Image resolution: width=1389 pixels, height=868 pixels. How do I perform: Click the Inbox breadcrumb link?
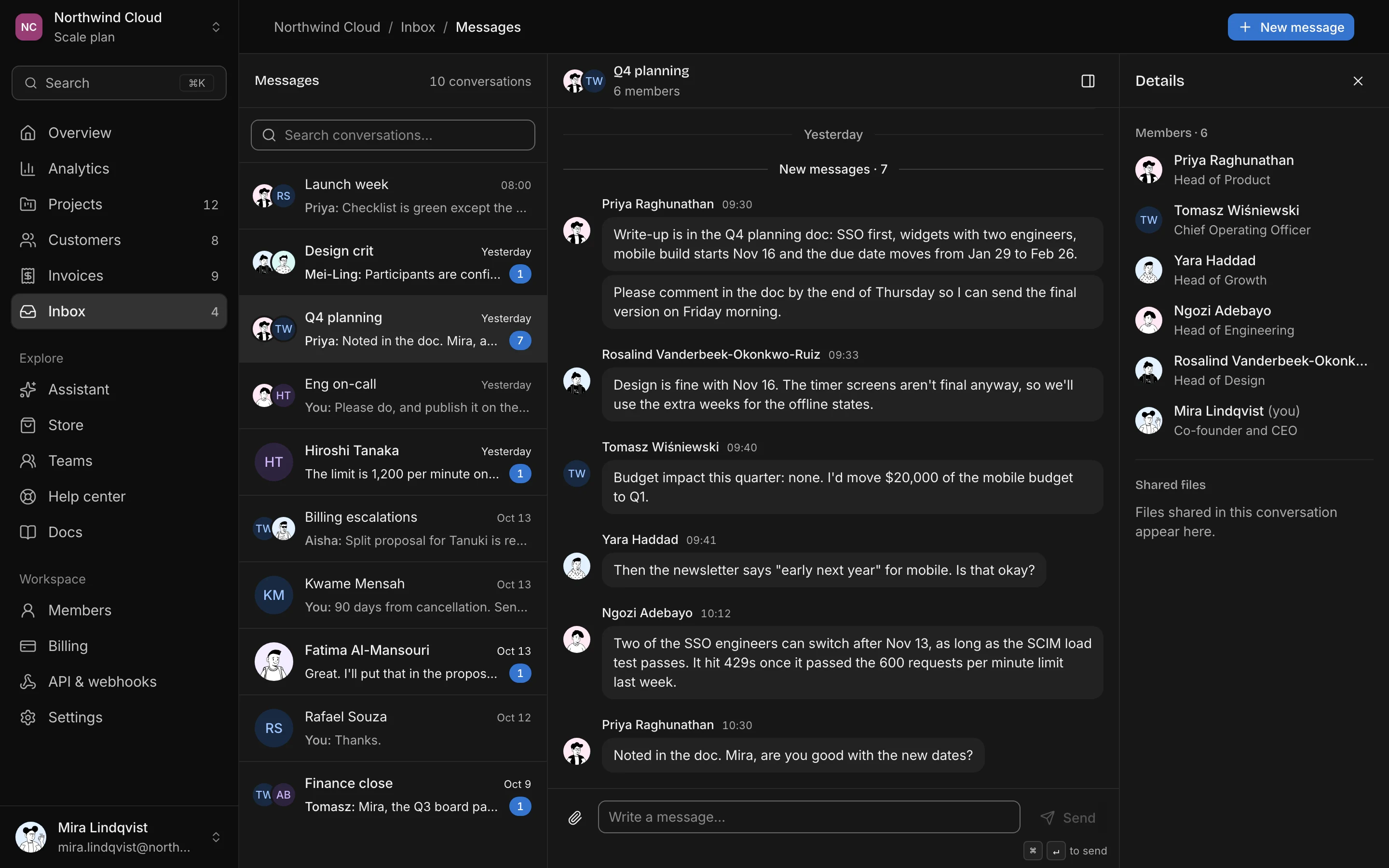pos(417,27)
